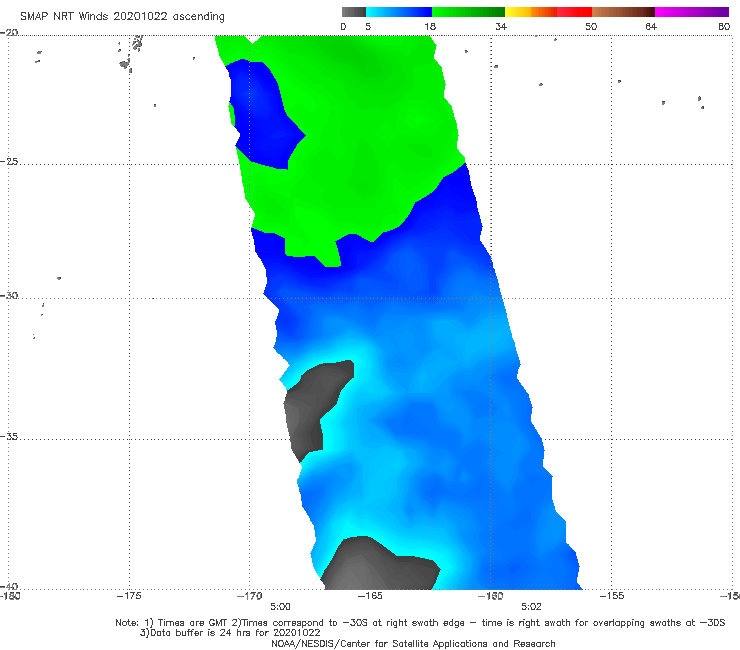This screenshot has height=650, width=740.
Task: Click the longitude label '-170'
Action: [x=250, y=596]
